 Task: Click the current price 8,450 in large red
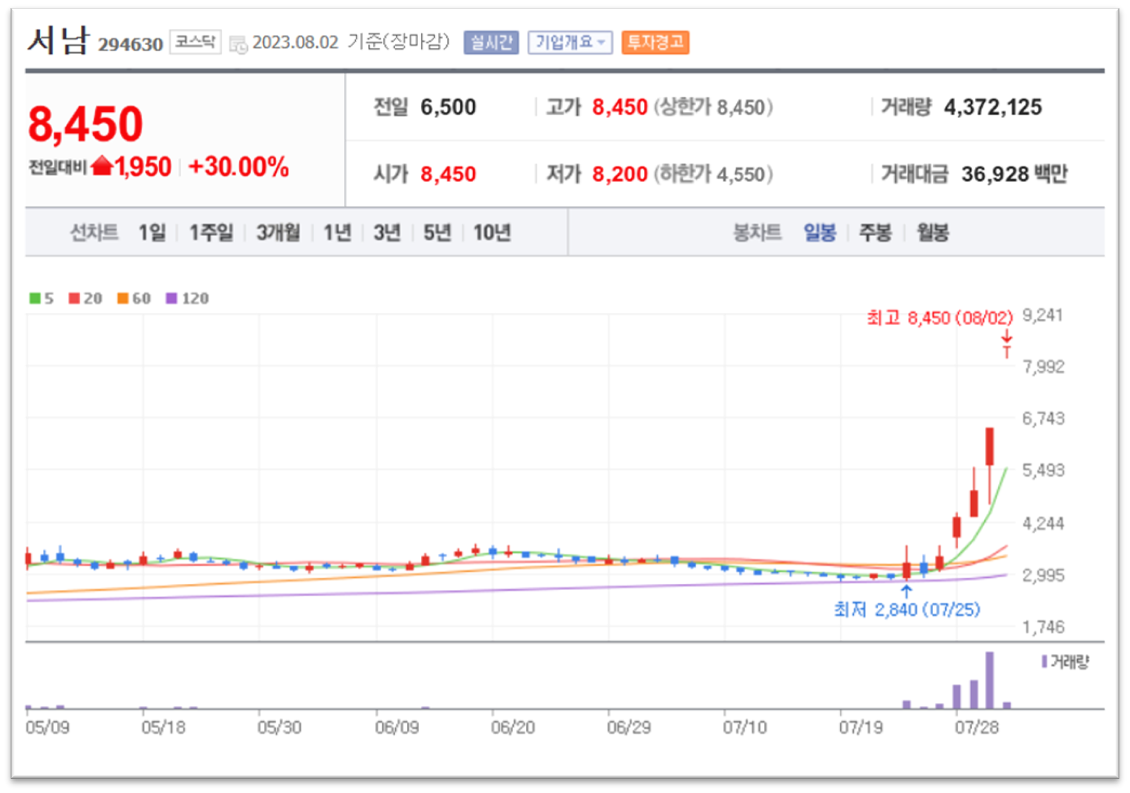85,124
